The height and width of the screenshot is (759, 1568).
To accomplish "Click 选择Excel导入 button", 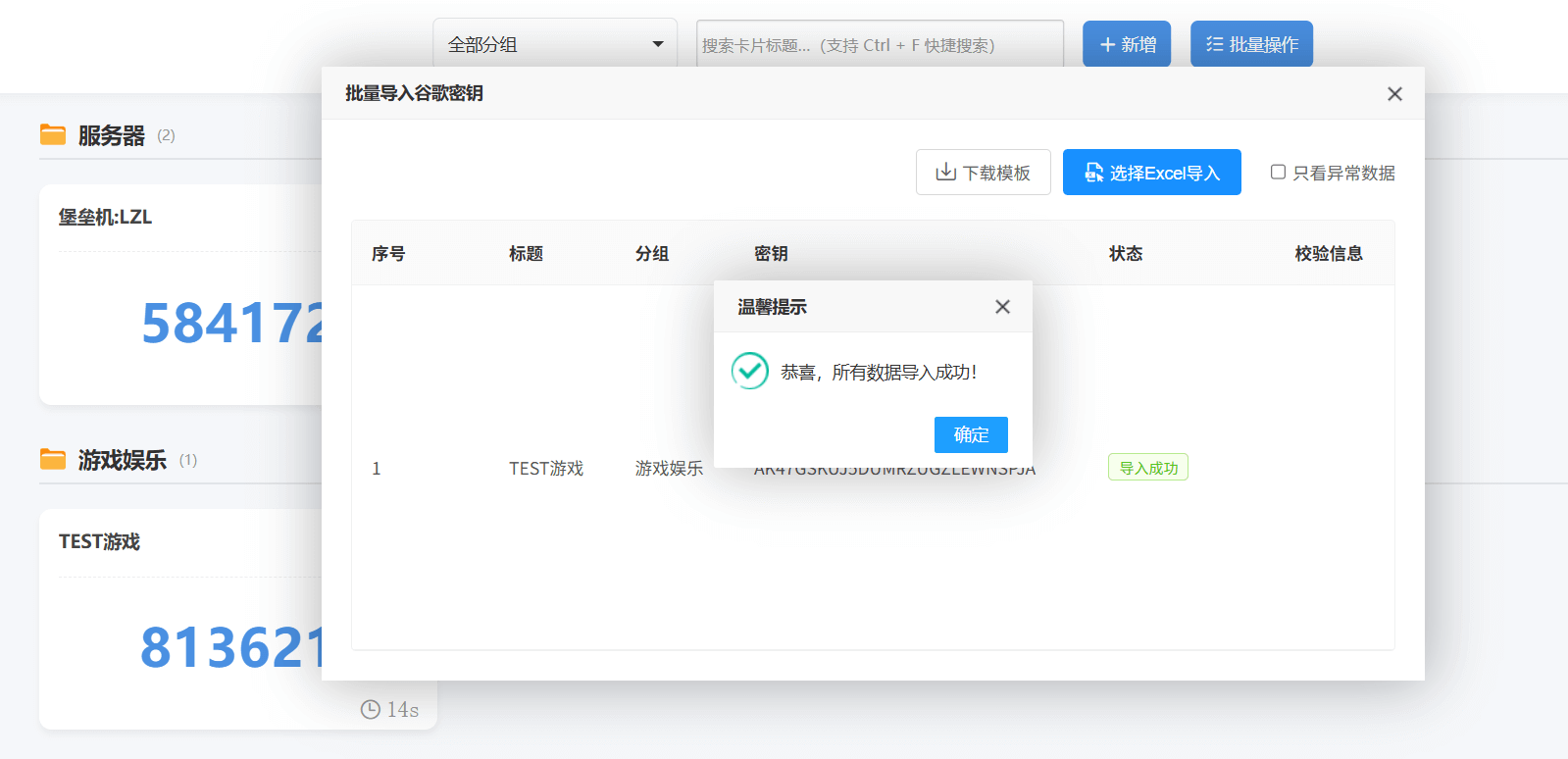I will tap(1152, 173).
